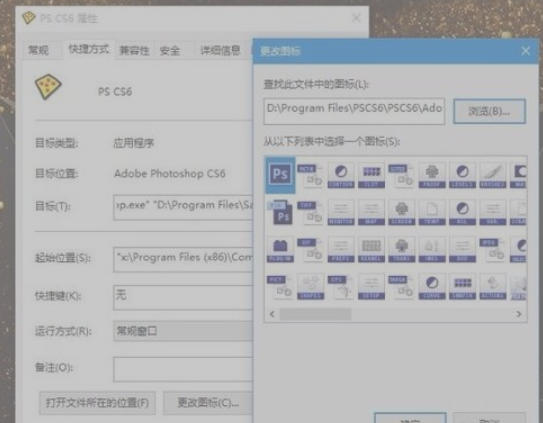Choose the PLUGIN file type icon
Image resolution: width=543 pixels, height=423 pixels.
click(x=280, y=250)
